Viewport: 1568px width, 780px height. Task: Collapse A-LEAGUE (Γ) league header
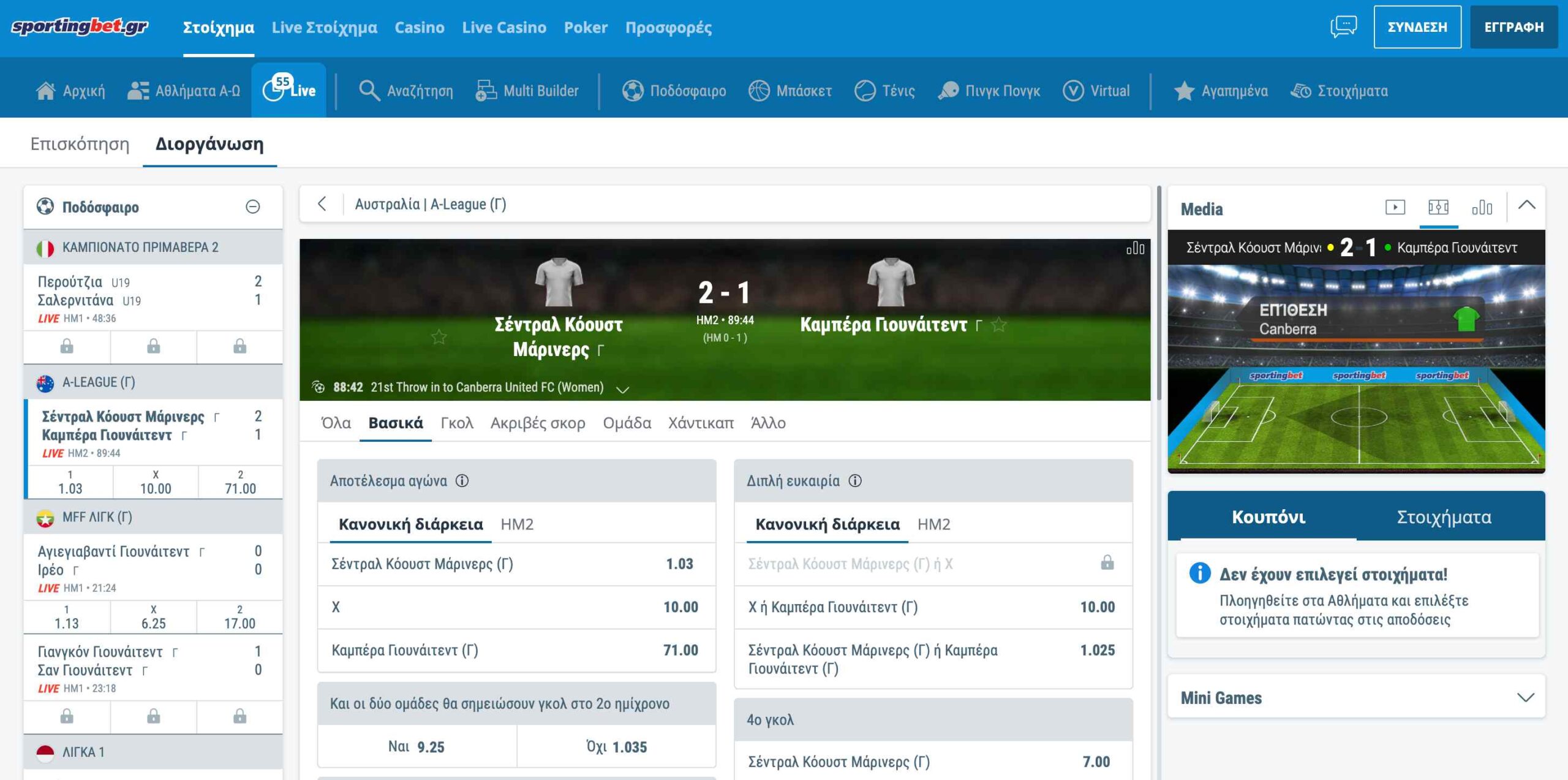[153, 382]
